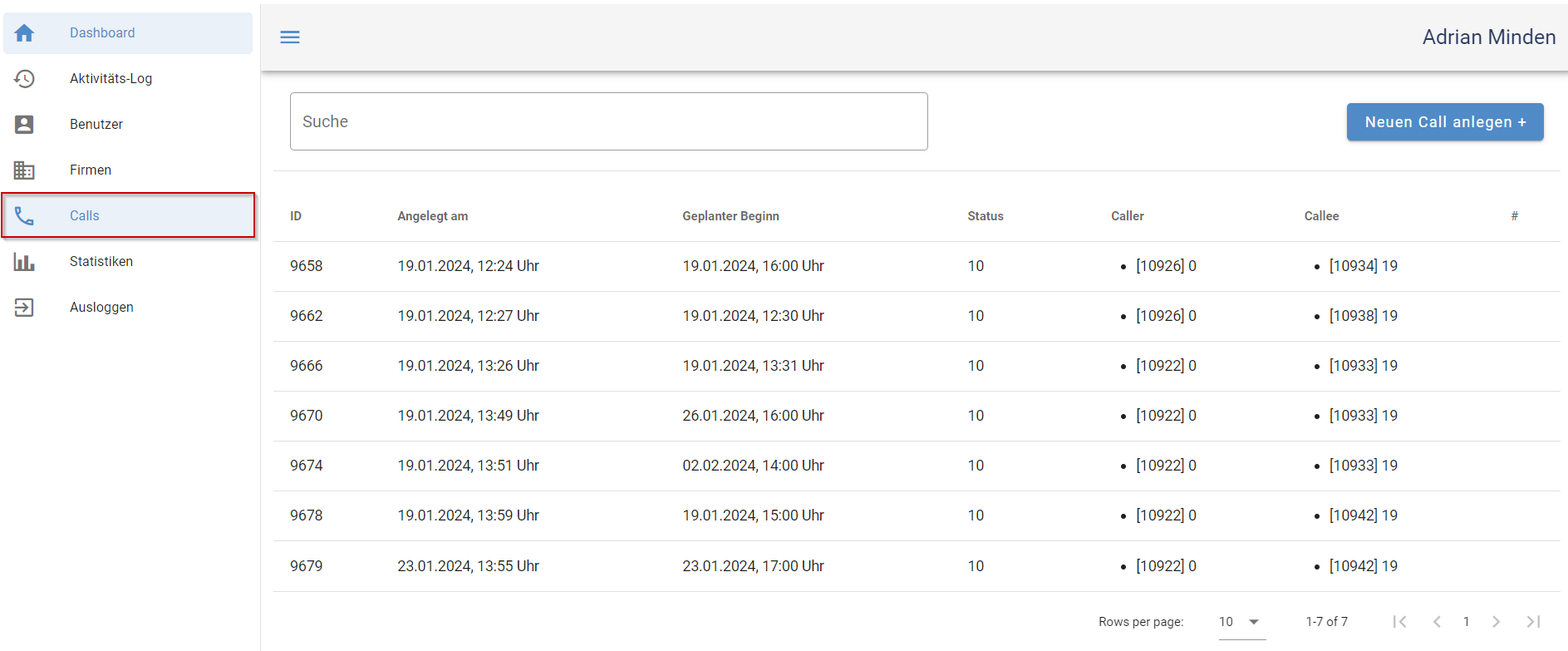Jump to the last page of results

tap(1533, 622)
